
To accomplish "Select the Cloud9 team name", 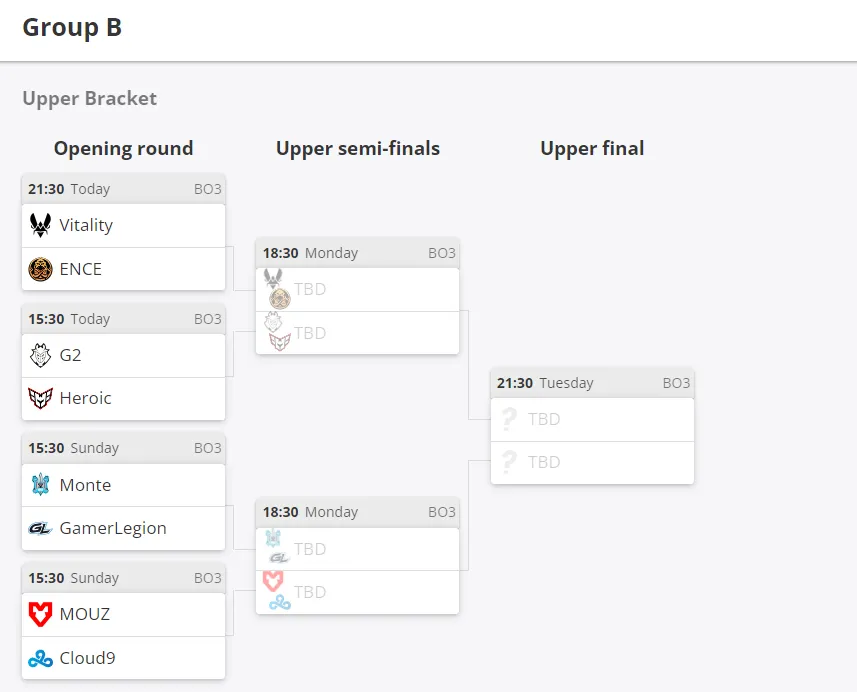I will pos(87,658).
